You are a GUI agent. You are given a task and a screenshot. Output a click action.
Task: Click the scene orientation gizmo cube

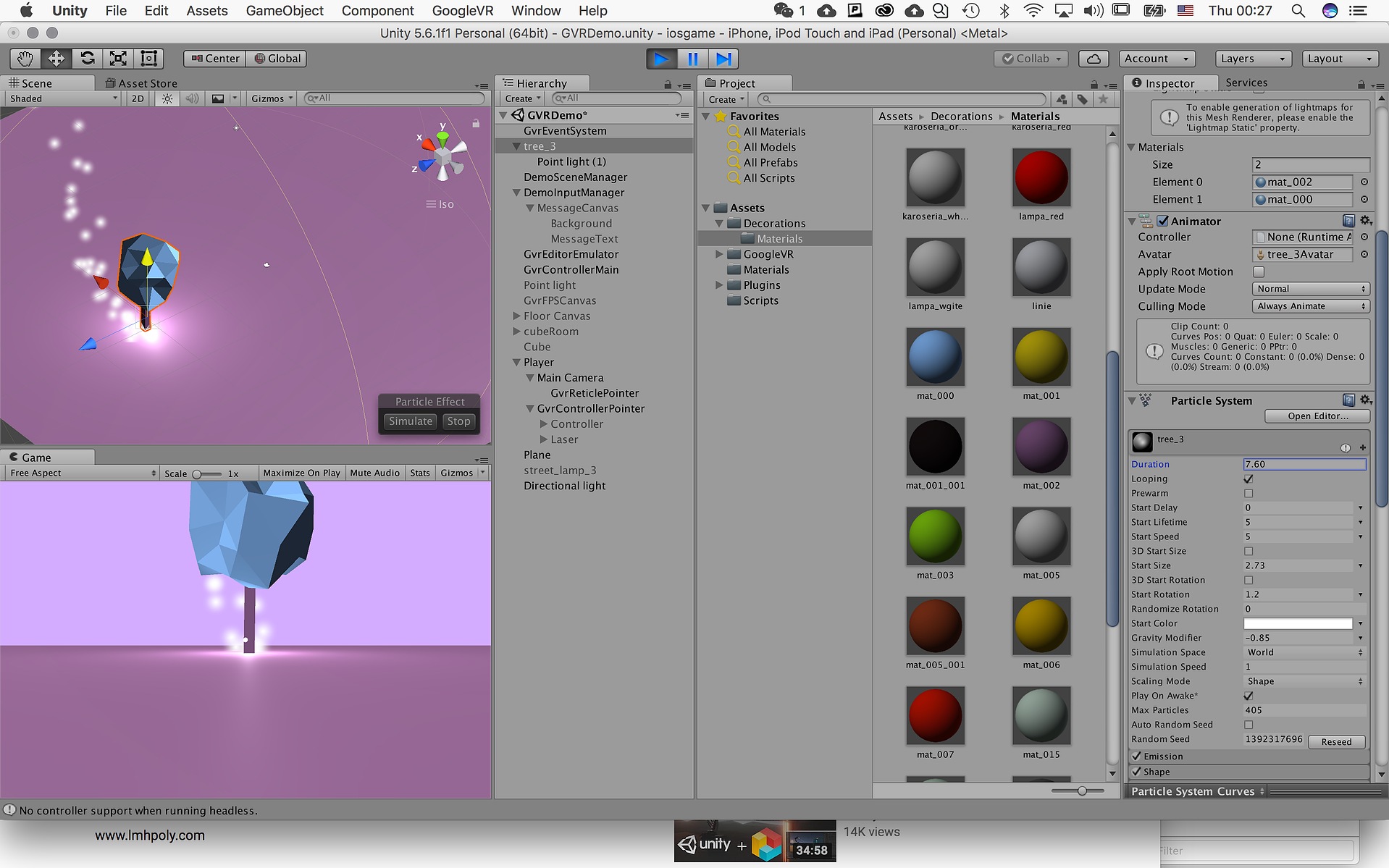pos(443,156)
